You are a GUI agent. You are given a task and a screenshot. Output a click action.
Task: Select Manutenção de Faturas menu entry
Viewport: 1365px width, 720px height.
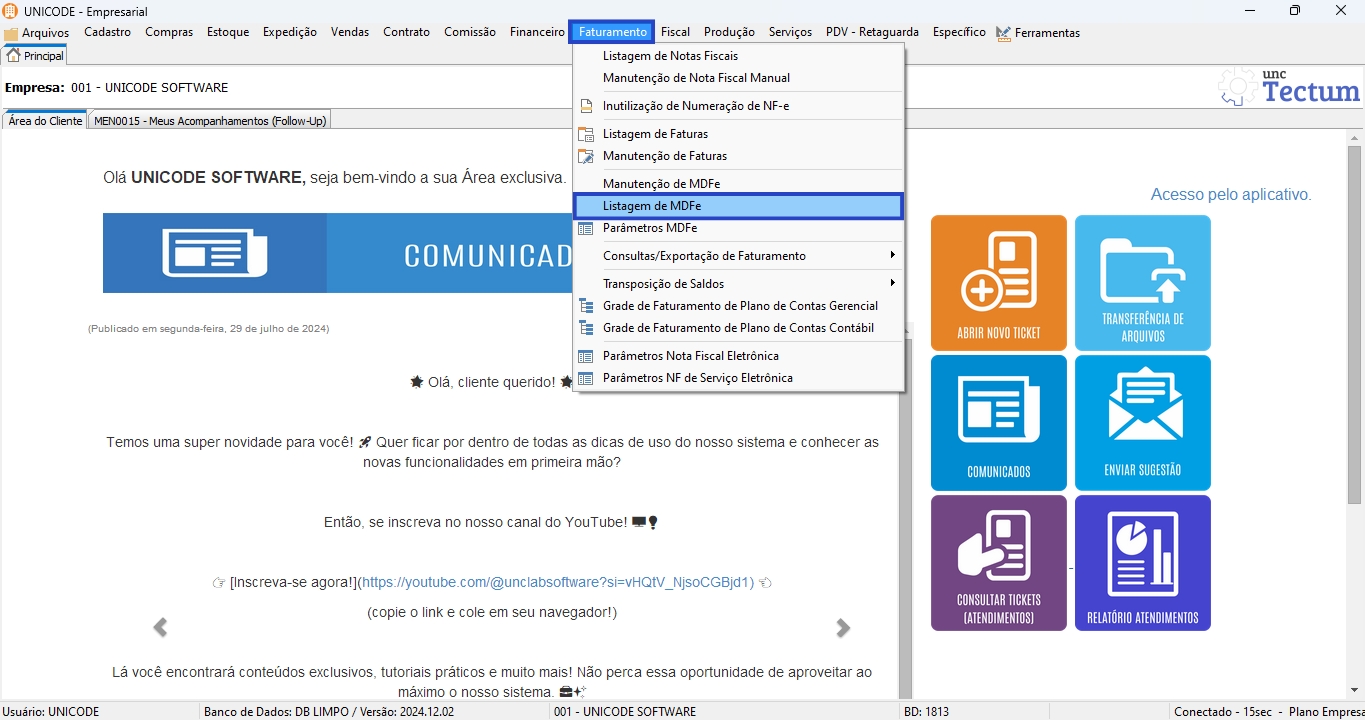tap(664, 156)
